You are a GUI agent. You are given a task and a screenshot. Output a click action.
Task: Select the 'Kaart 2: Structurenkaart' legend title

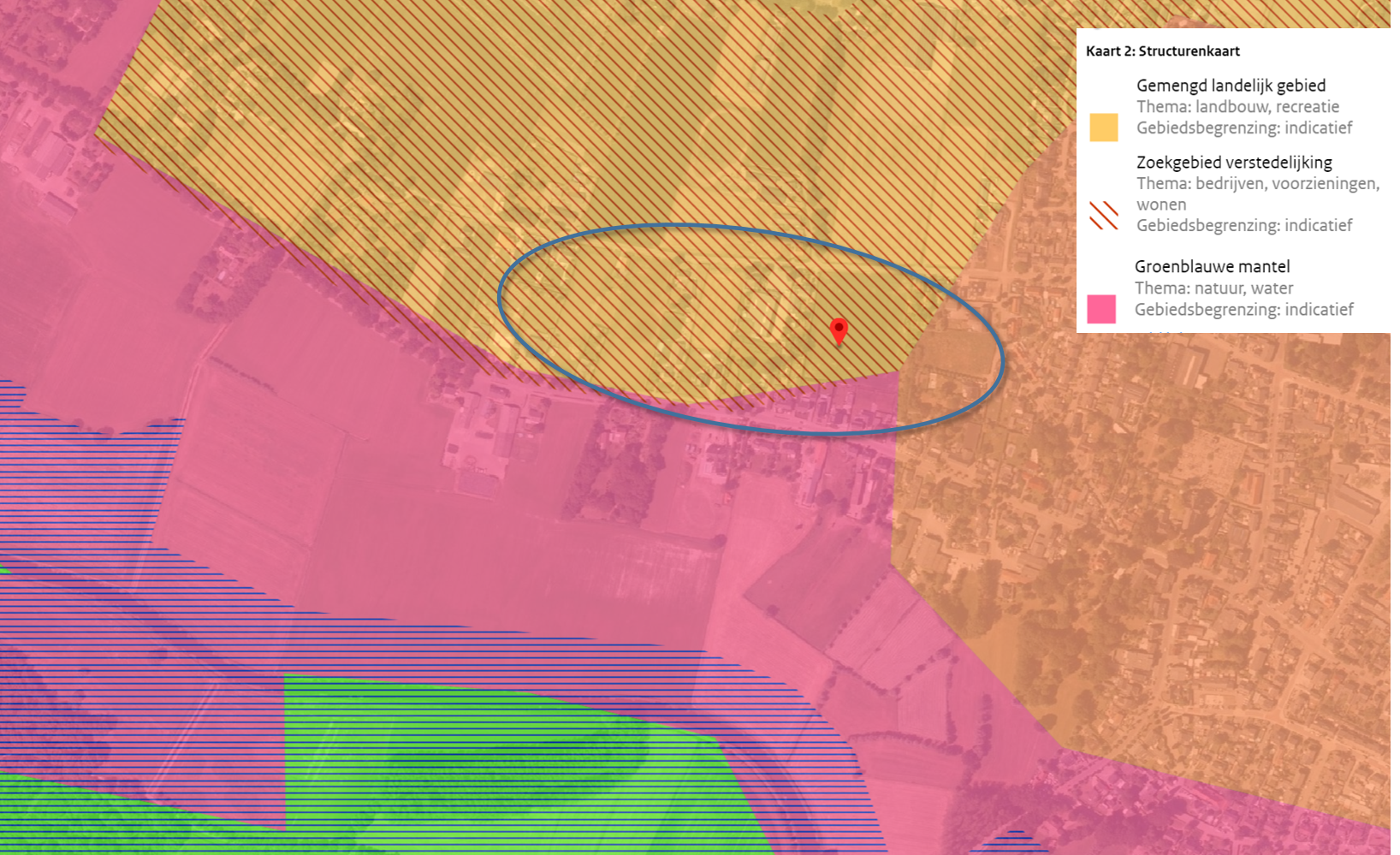coord(1163,51)
